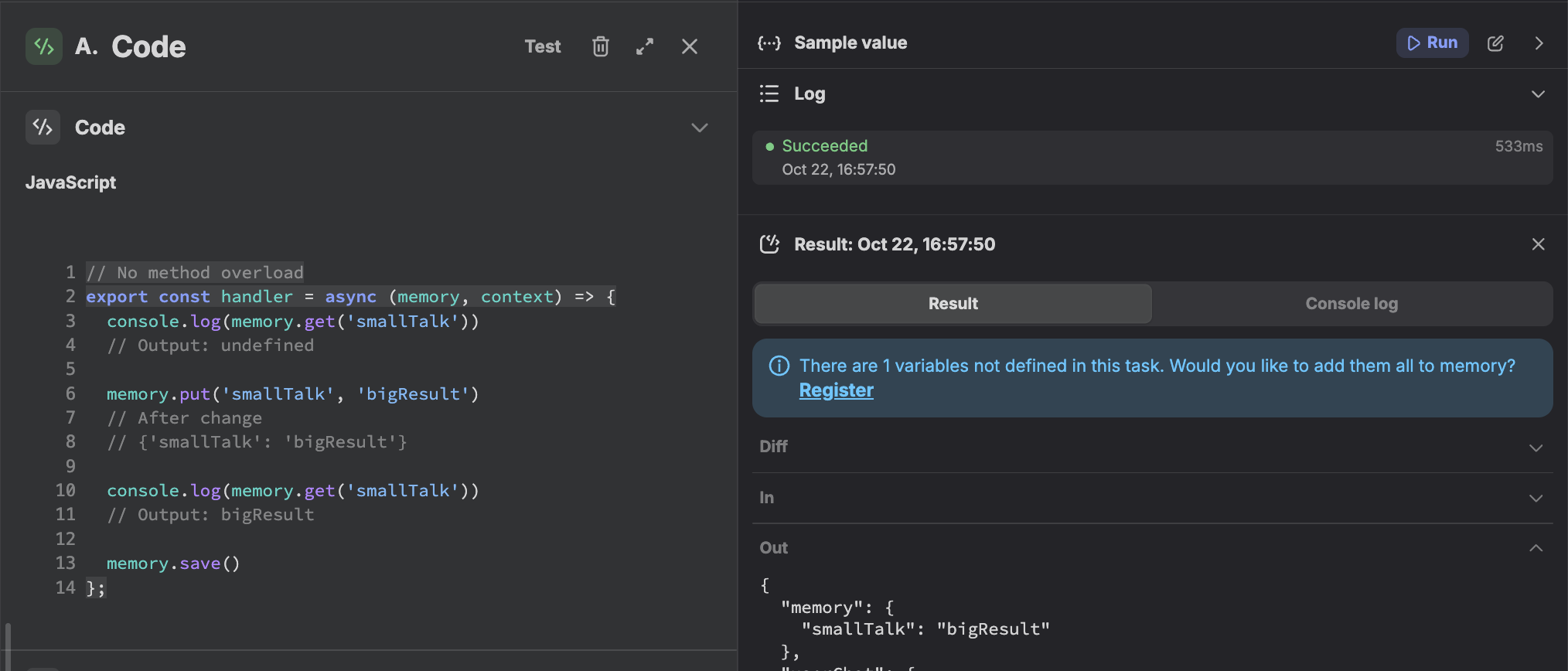Click the Sample value braces icon
The image size is (1568, 671).
769,43
